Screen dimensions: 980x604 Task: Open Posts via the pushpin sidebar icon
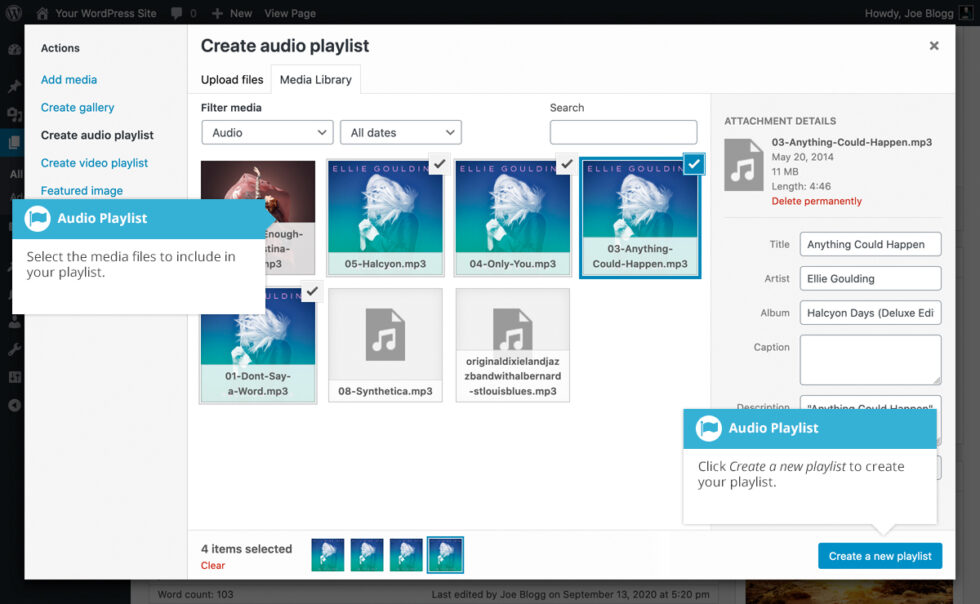click(x=13, y=86)
